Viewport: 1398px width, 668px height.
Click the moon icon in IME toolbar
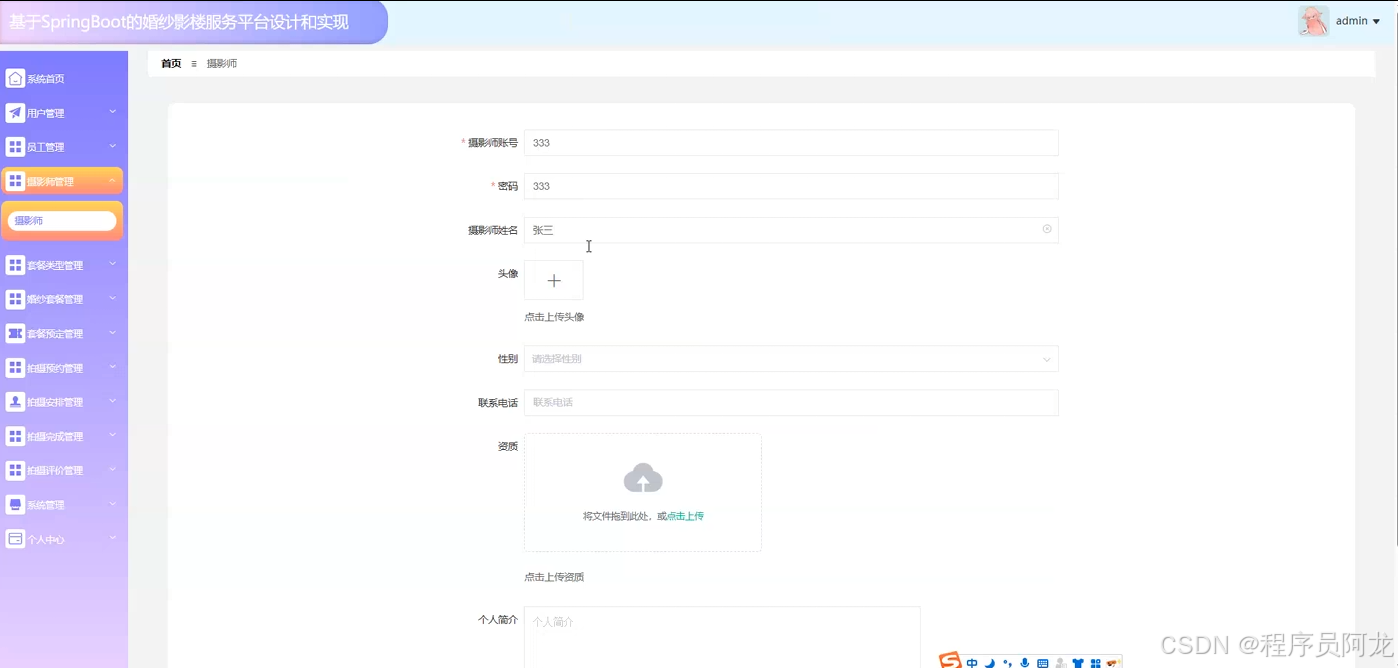coord(989,663)
